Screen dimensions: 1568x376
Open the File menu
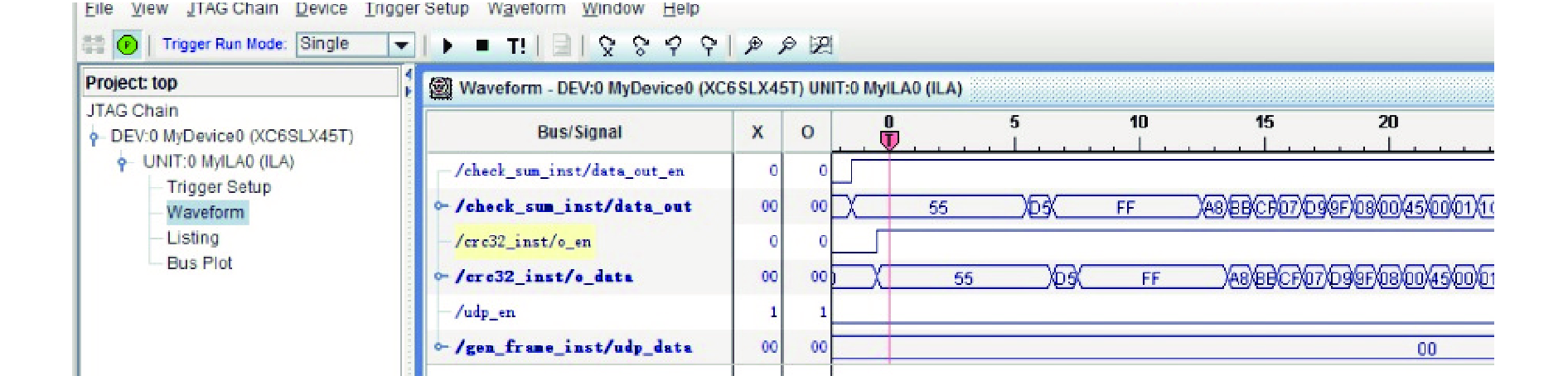pos(99,9)
